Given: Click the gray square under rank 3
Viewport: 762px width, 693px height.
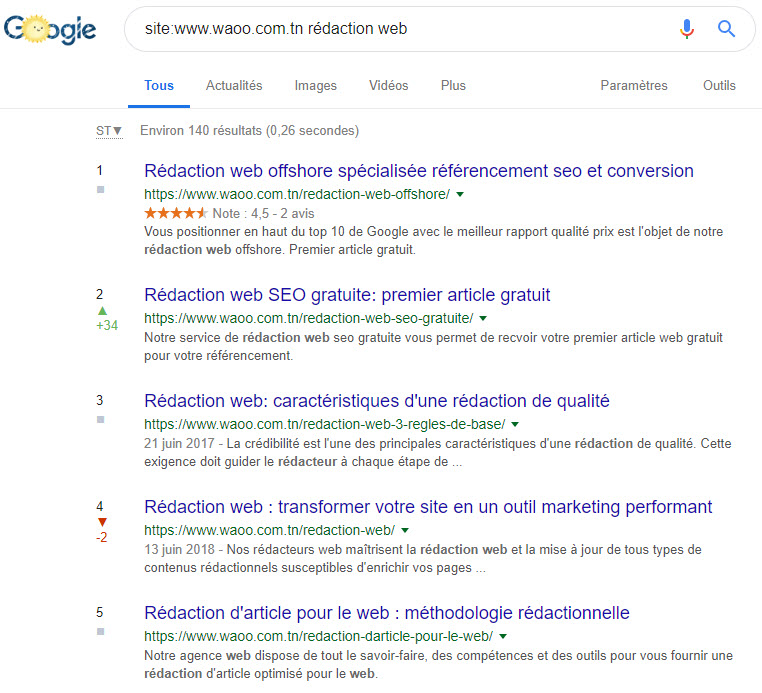Looking at the screenshot, I should pyautogui.click(x=101, y=419).
